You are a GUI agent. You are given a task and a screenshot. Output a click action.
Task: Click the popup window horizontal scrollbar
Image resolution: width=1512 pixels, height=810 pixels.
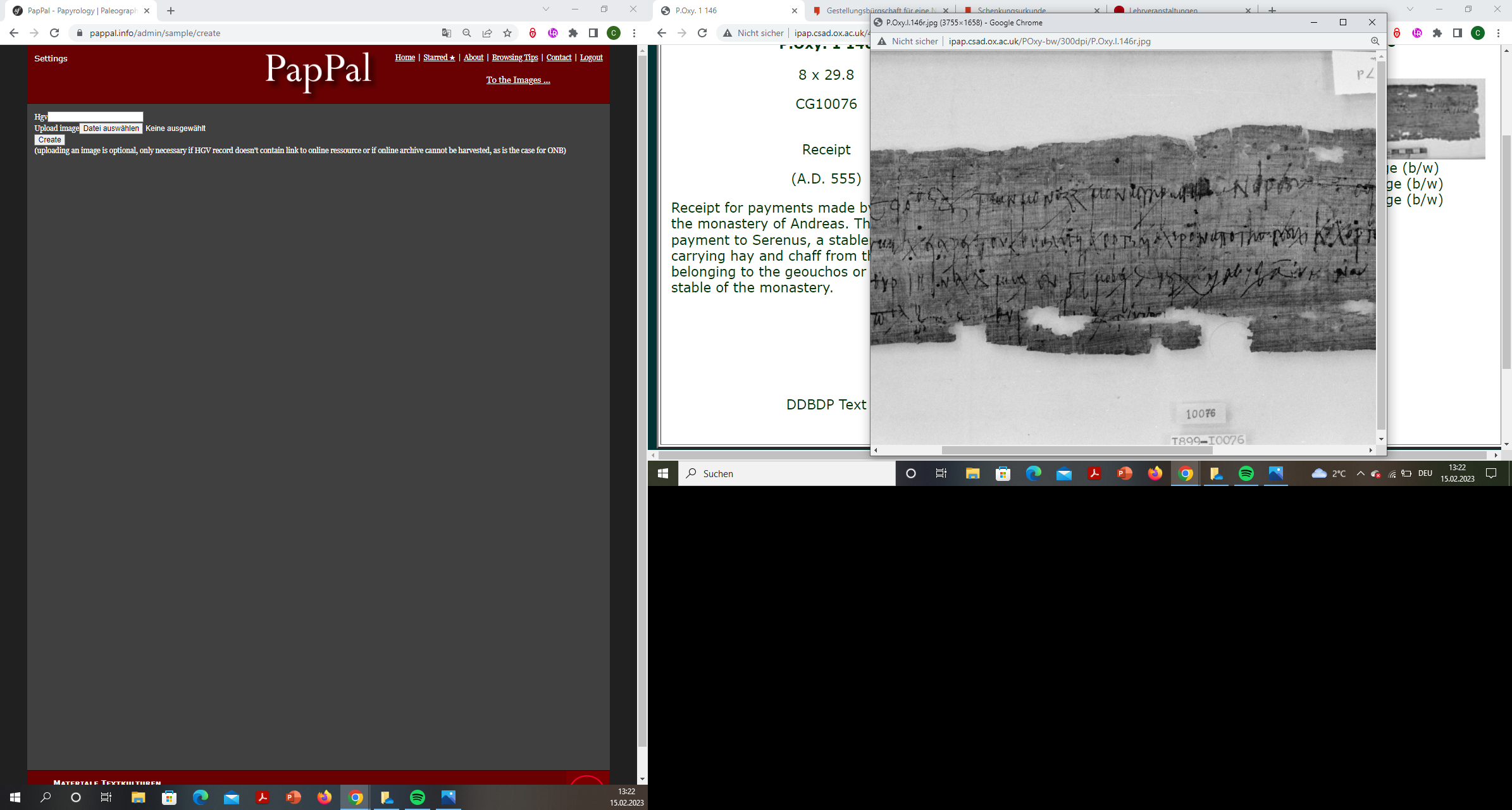pos(1077,450)
